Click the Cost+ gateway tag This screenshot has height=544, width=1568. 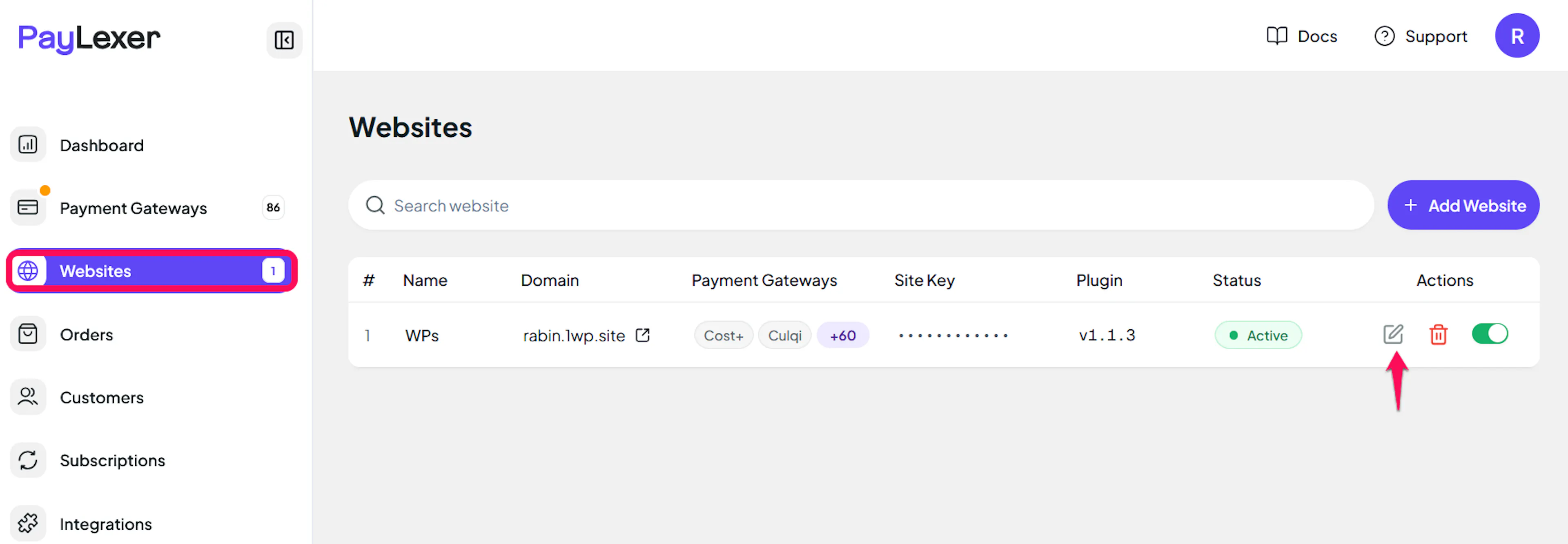[723, 335]
